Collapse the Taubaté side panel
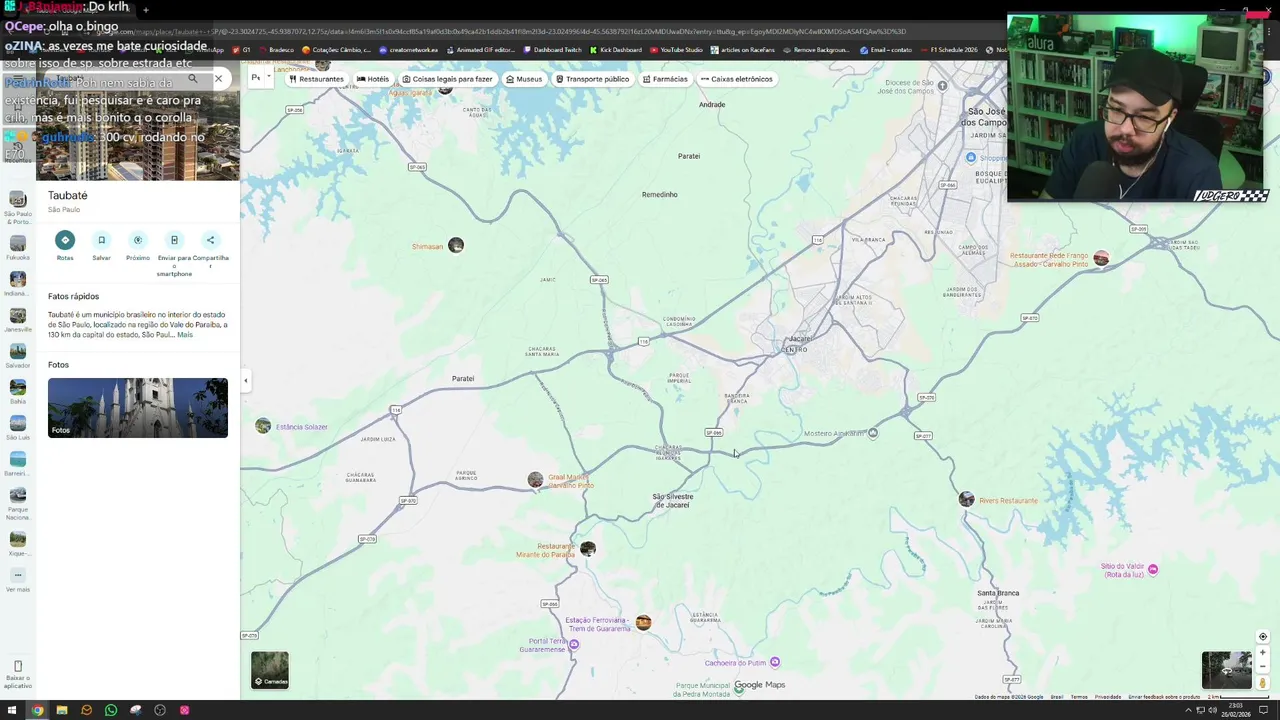This screenshot has height=720, width=1280. (x=246, y=380)
